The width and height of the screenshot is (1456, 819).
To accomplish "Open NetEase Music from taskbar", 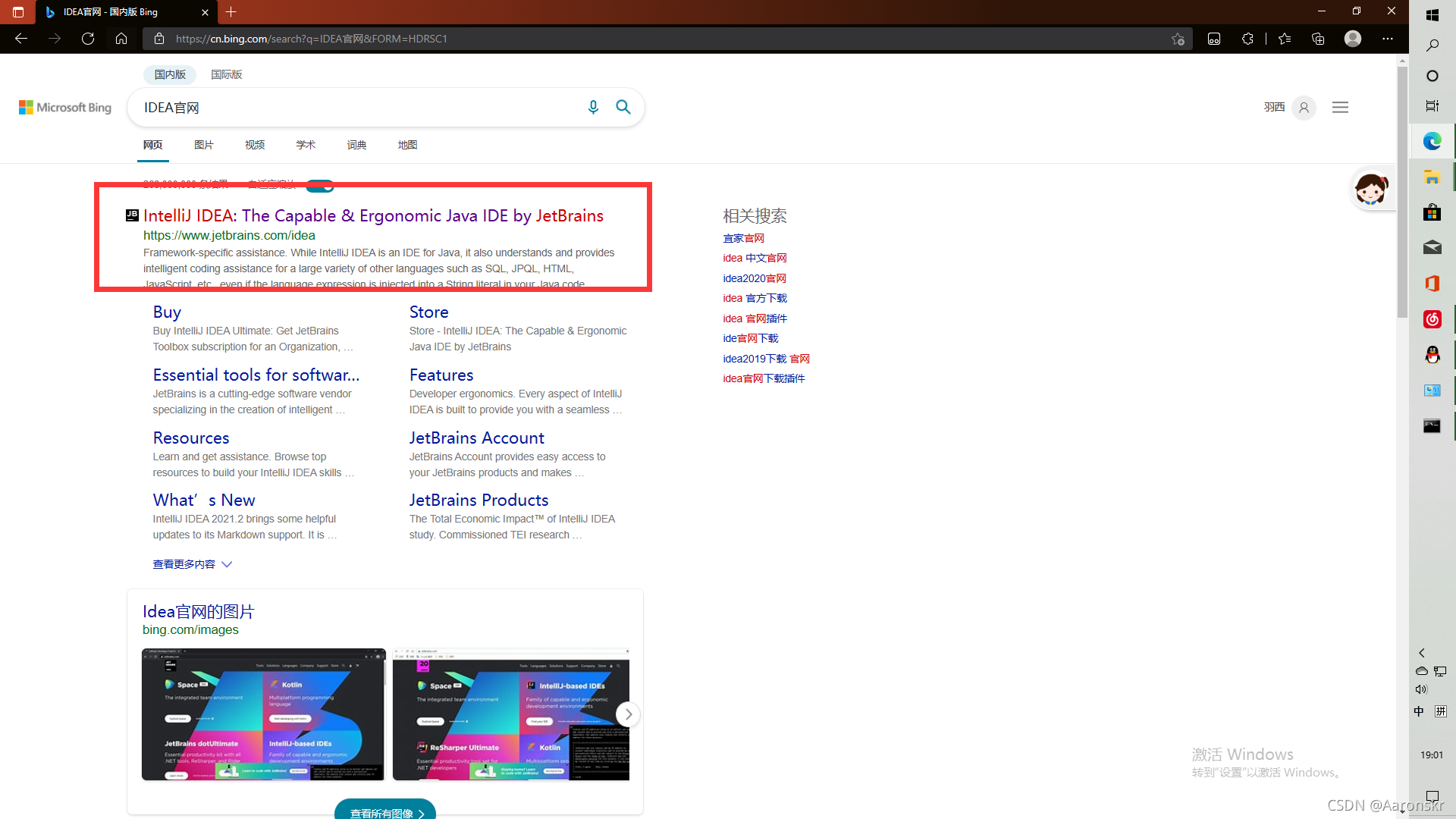I will click(x=1432, y=319).
